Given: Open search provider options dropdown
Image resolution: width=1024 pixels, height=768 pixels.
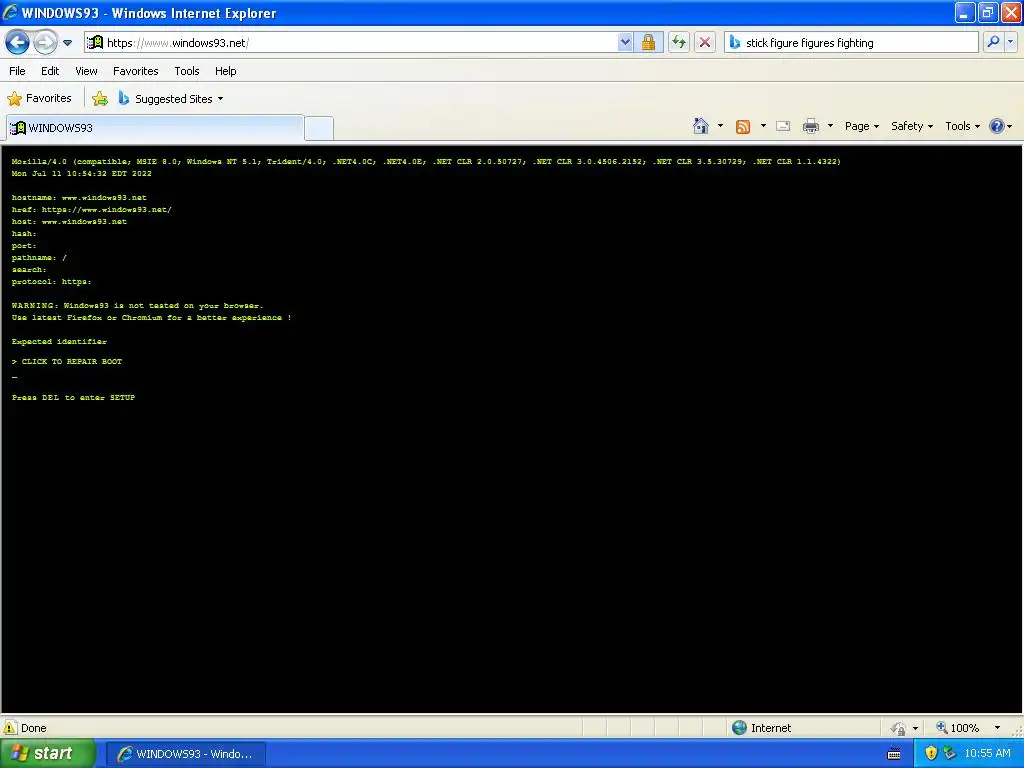Looking at the screenshot, I should click(x=1010, y=42).
